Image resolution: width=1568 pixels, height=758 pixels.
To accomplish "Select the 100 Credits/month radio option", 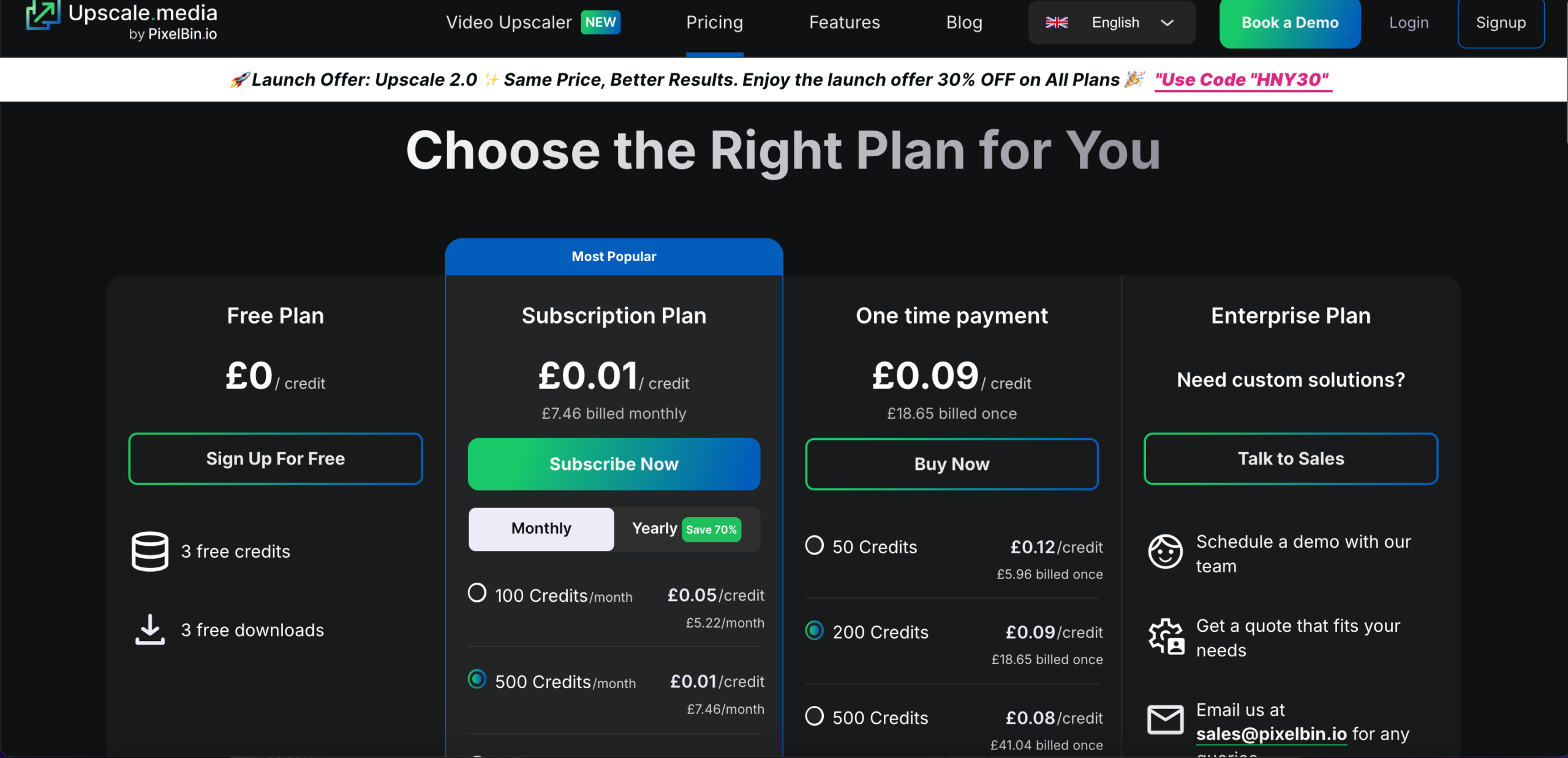I will tap(477, 593).
